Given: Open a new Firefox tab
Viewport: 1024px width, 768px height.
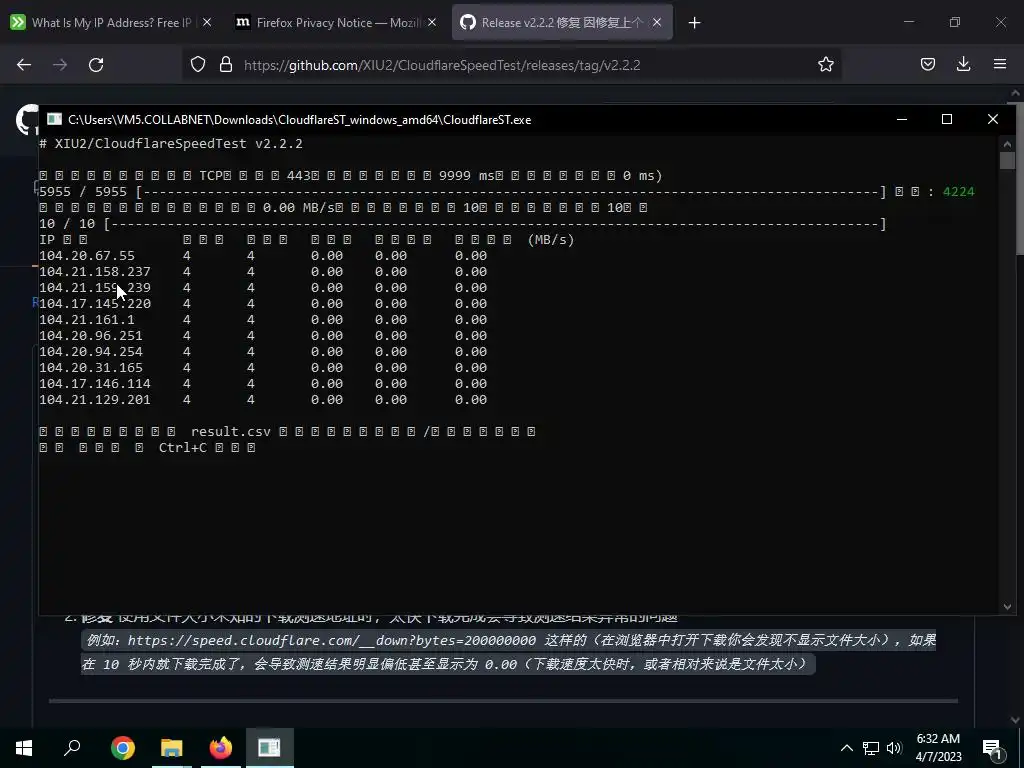Looking at the screenshot, I should coord(694,23).
